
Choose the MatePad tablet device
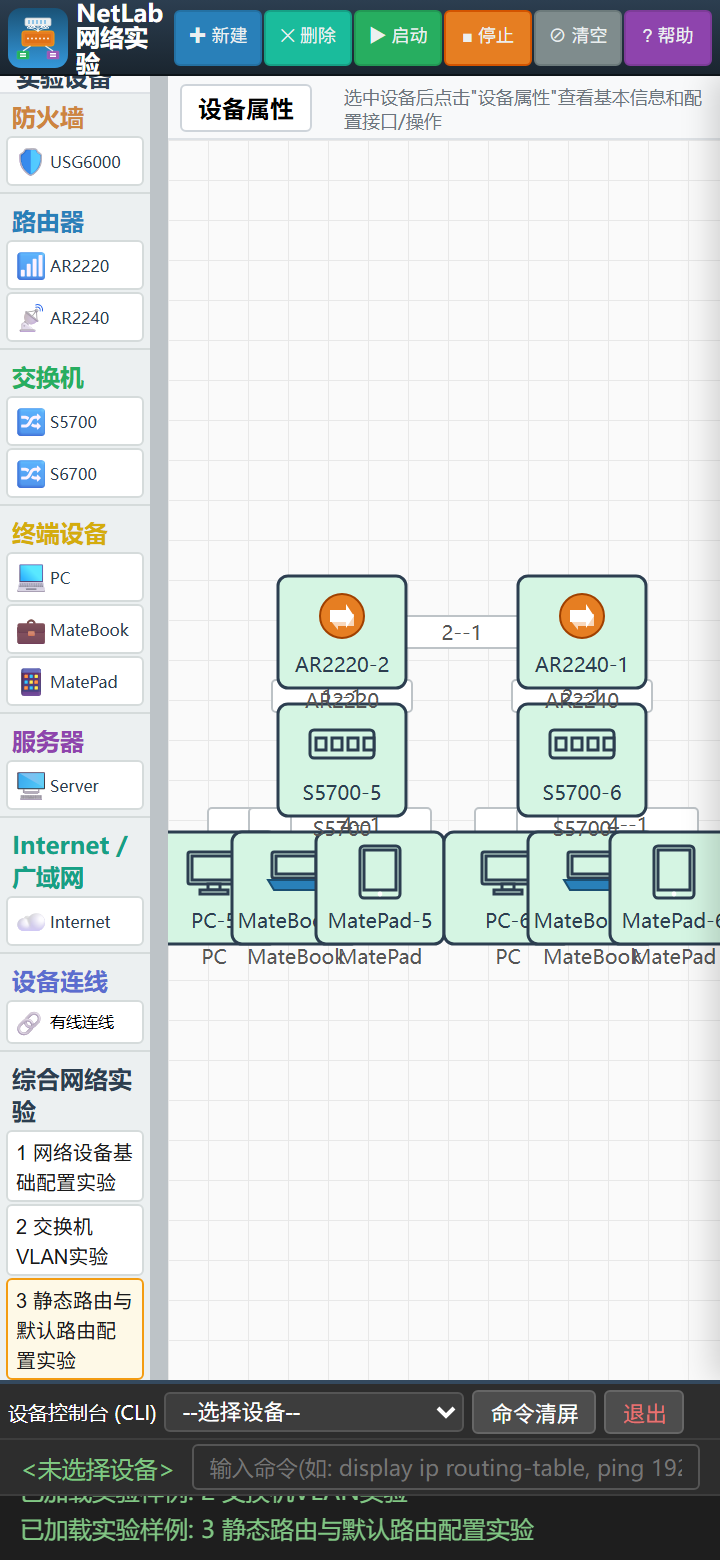tap(75, 682)
